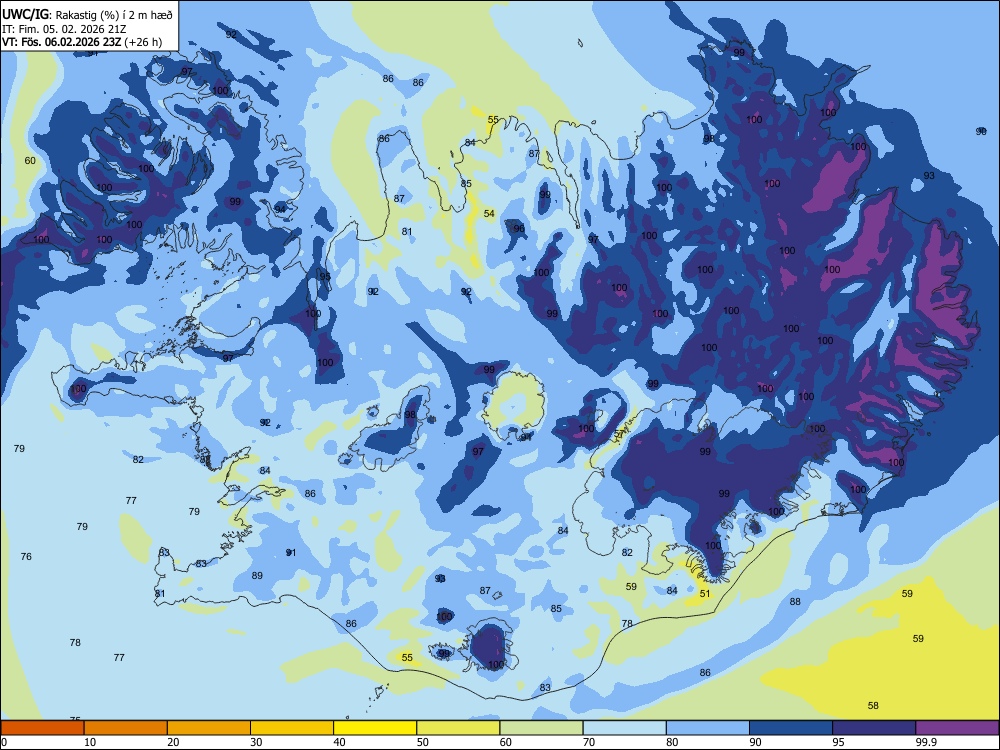1000x750 pixels.
Task: Select the 80–90 medium blue legend swatch
Action: click(x=708, y=728)
